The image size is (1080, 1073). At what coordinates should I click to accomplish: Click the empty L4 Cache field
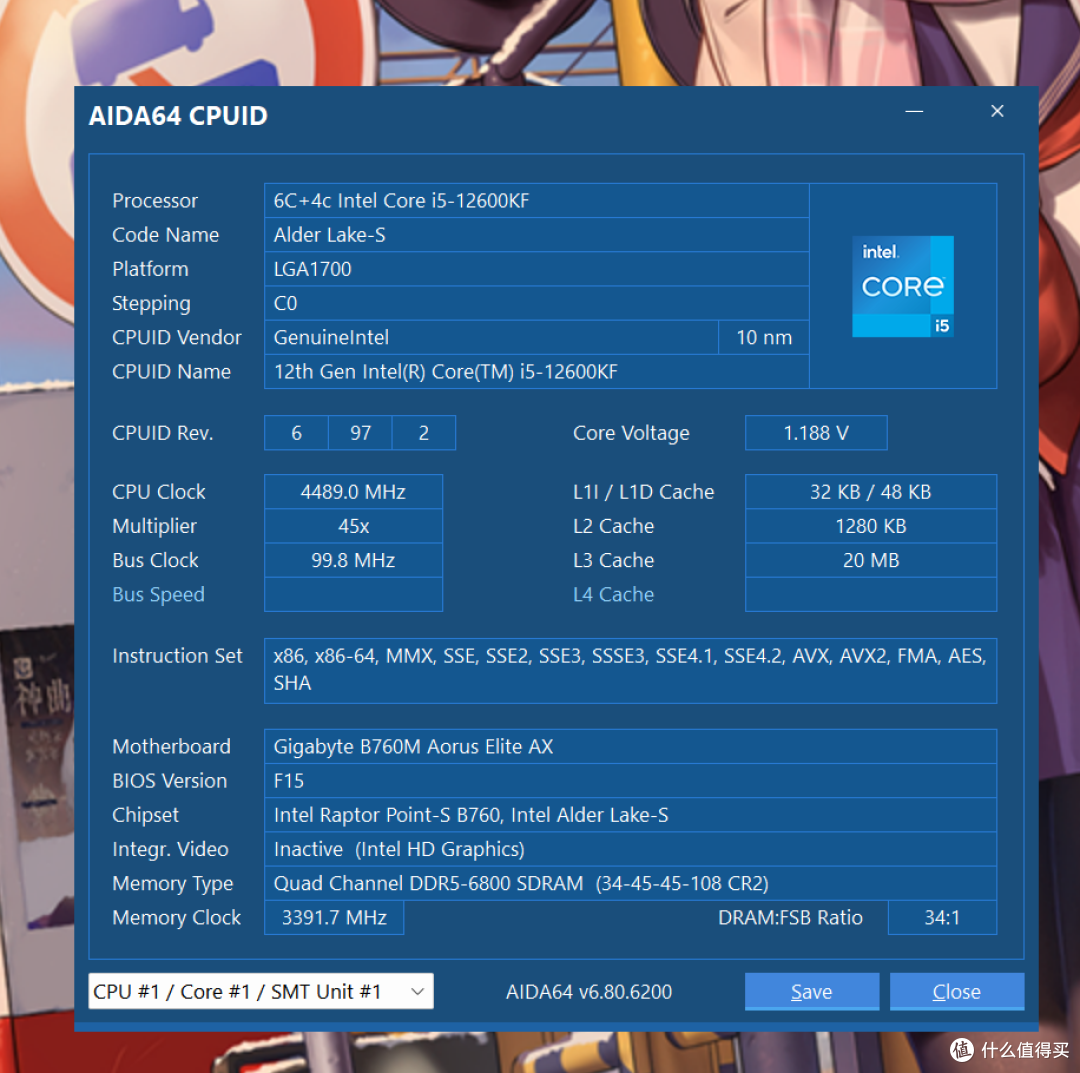click(871, 594)
